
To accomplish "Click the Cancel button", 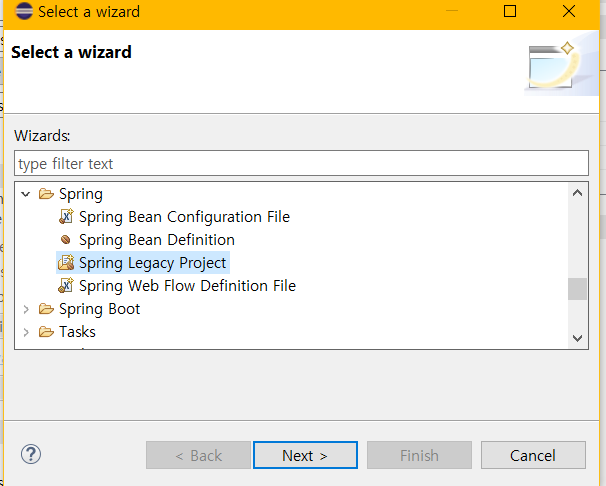I will coord(533,455).
